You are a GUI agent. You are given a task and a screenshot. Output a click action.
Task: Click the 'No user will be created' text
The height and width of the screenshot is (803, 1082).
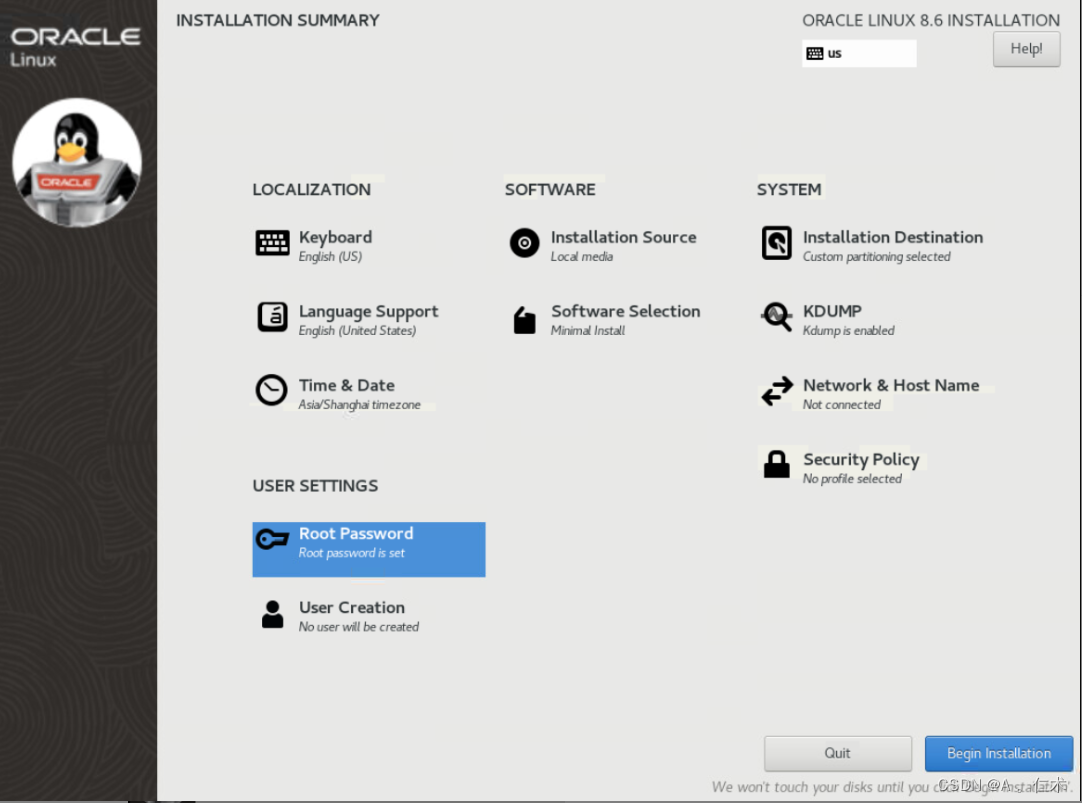coord(359,627)
